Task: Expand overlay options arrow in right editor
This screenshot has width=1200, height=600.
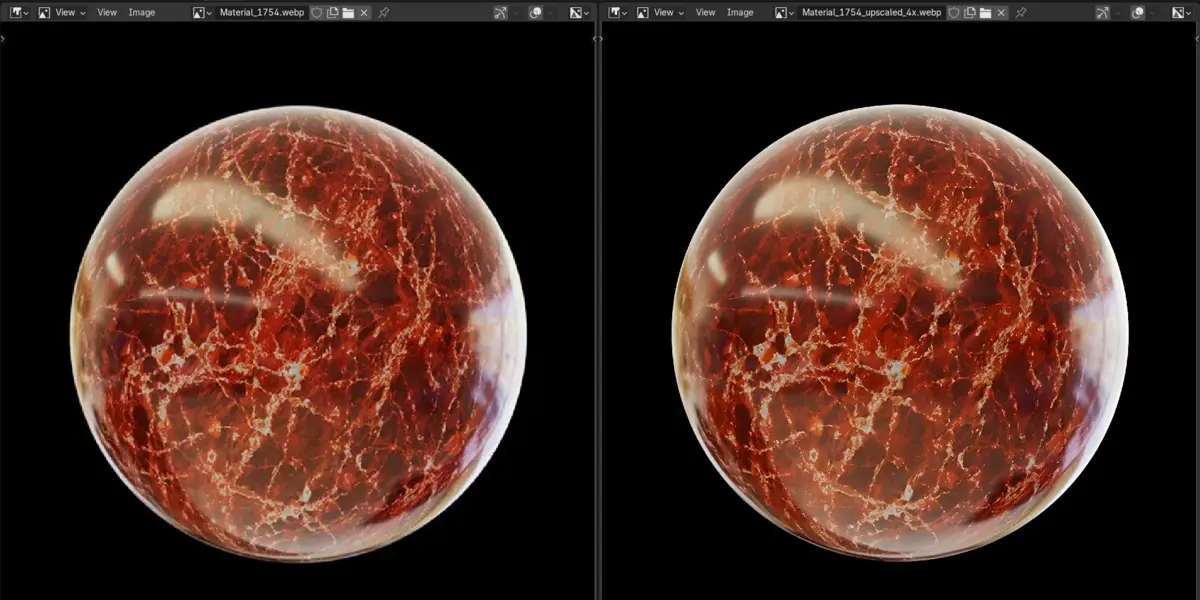Action: coord(1154,12)
